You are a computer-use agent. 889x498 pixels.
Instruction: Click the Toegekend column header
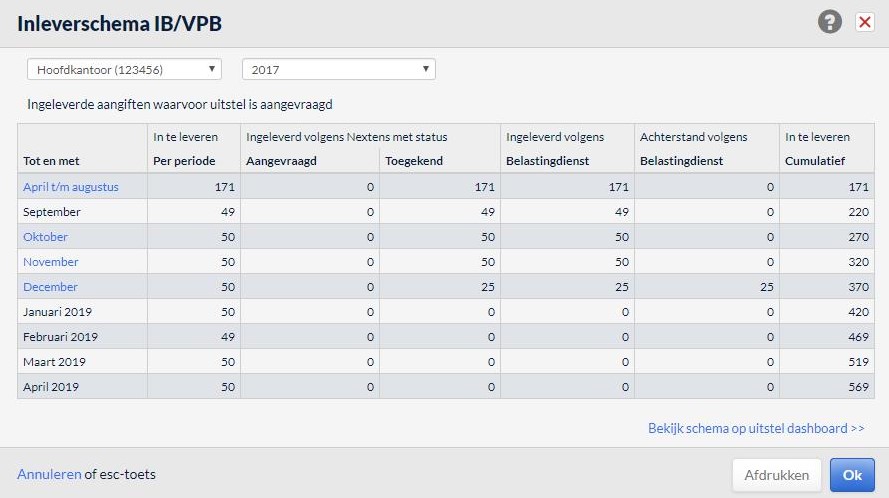point(414,161)
